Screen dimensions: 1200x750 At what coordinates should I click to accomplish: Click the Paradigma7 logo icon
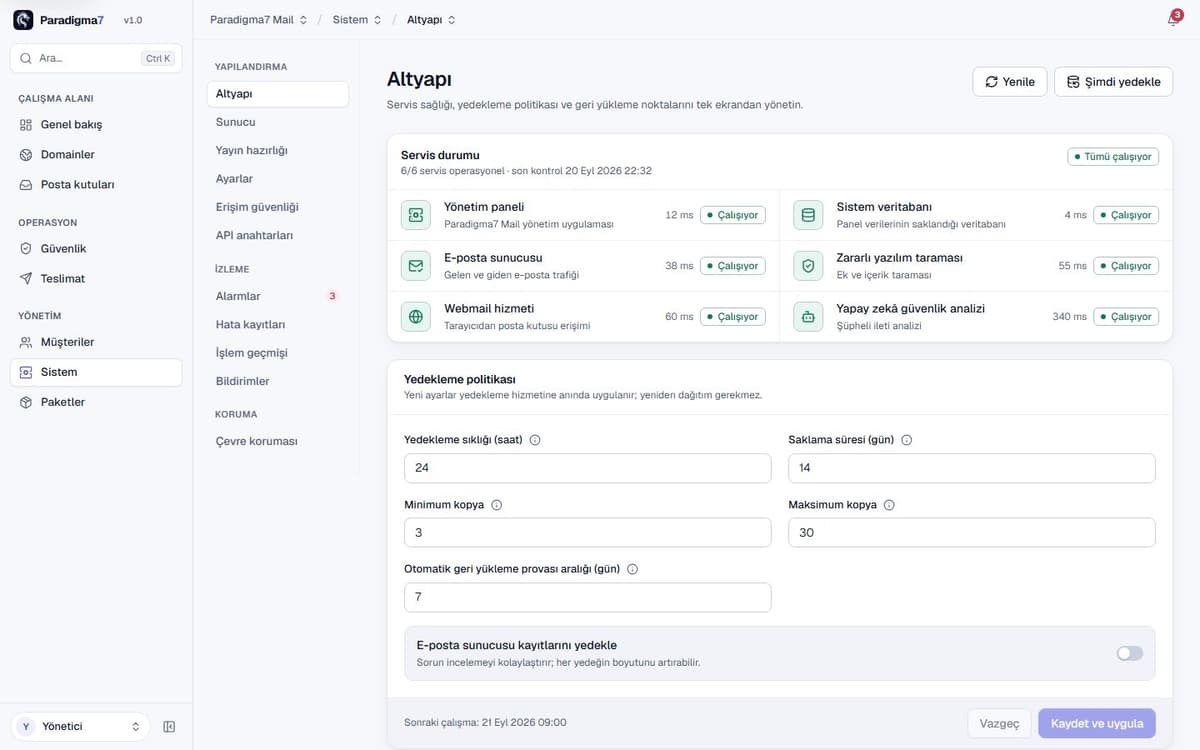[23, 20]
